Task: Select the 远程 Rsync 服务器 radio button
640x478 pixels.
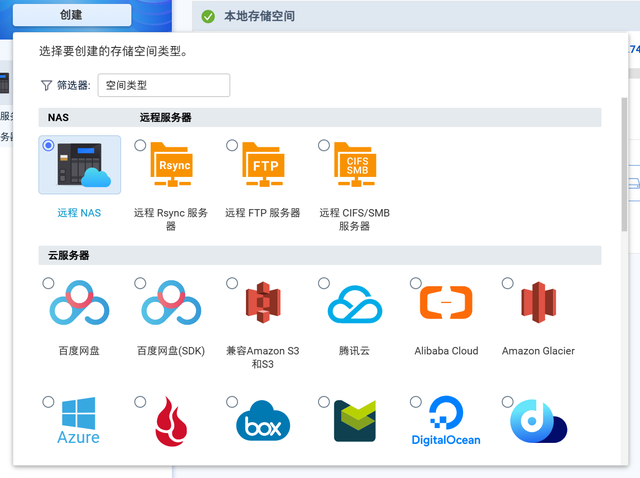Action: (x=140, y=145)
